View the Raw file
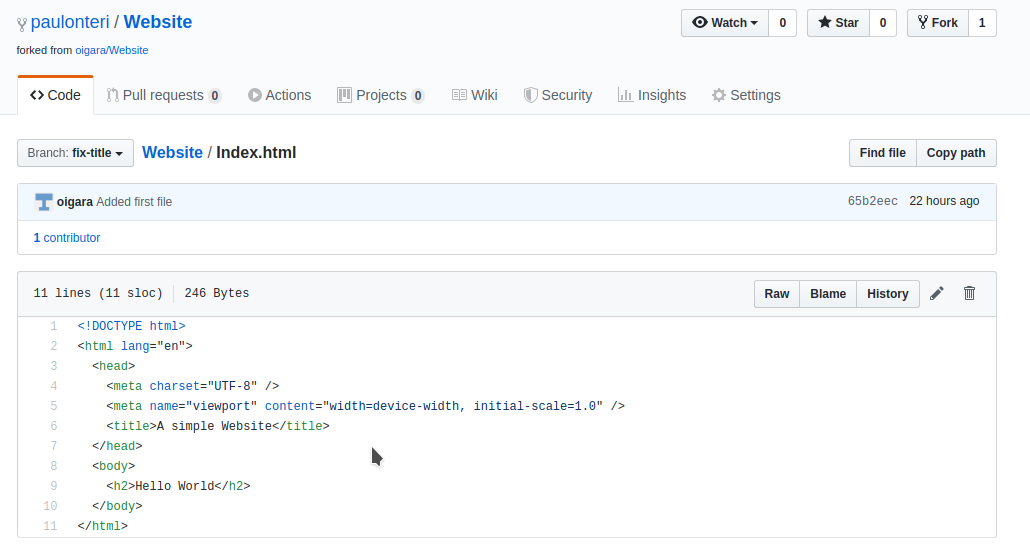This screenshot has height=549, width=1030. [x=776, y=294]
